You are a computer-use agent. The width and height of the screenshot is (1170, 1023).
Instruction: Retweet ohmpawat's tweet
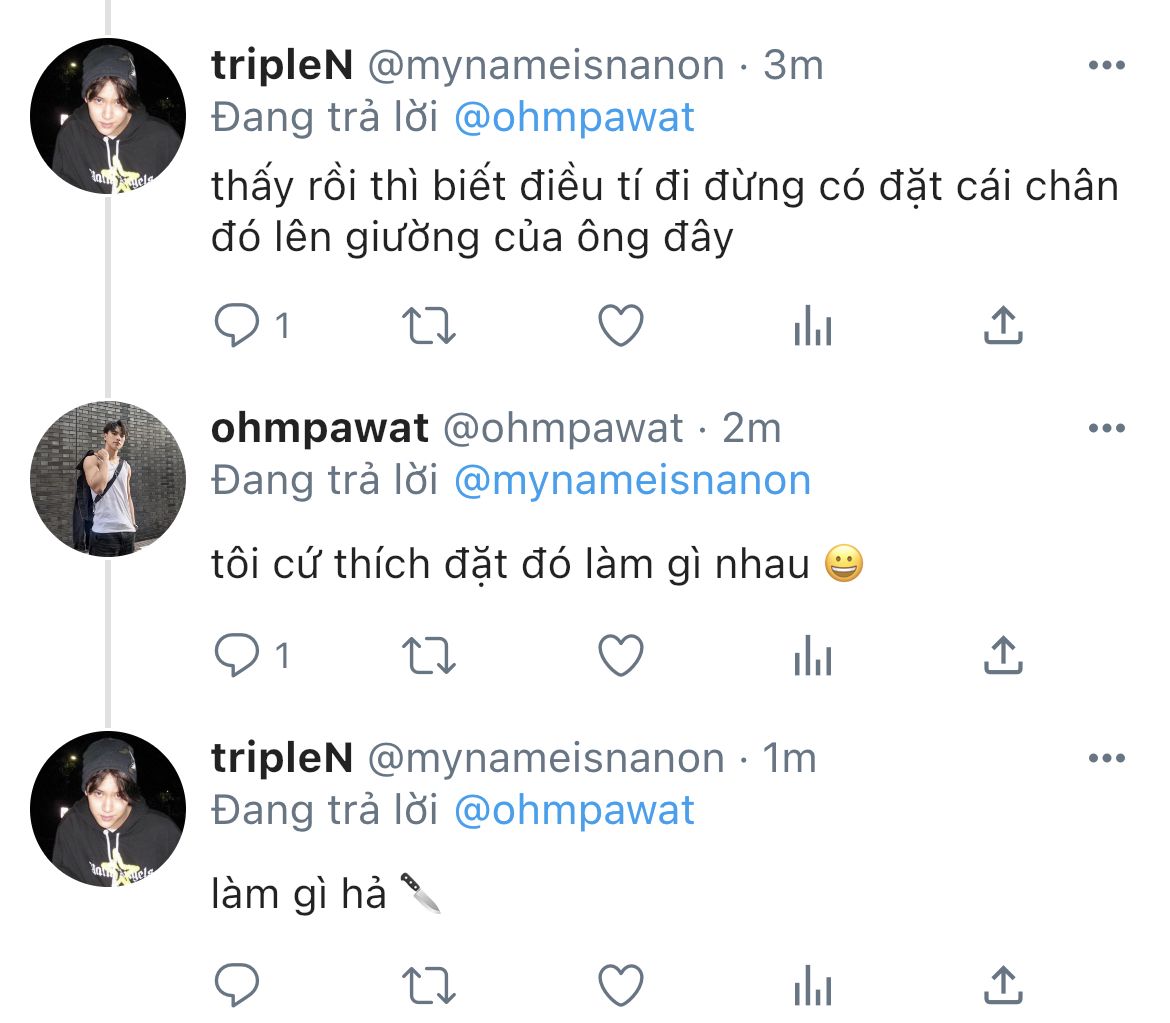pyautogui.click(x=429, y=656)
